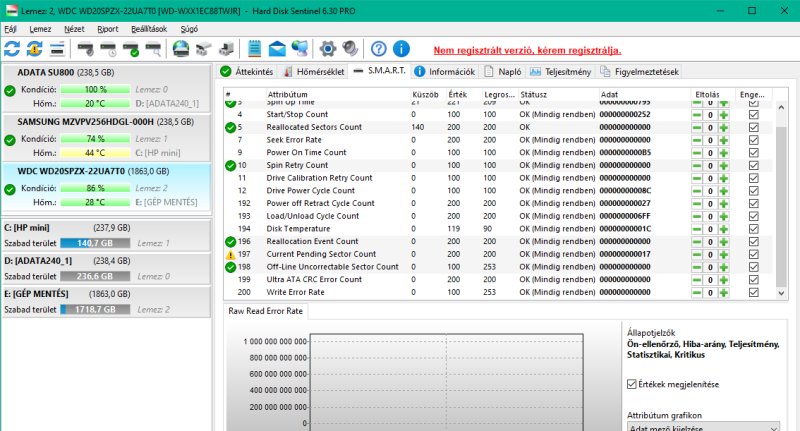Click the green plus in Disk Temperature row
Screen dimensions: 800x431
tap(723, 229)
